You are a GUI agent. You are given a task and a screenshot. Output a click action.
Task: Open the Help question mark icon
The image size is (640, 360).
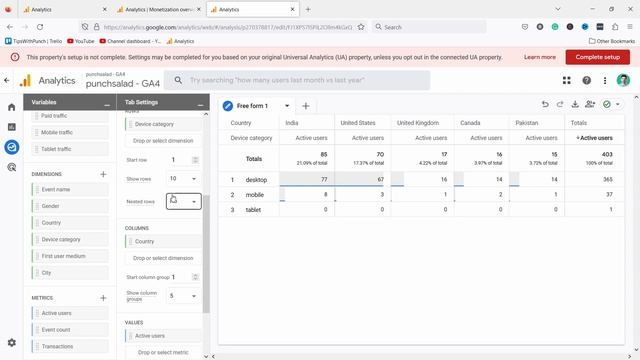[x=587, y=80]
